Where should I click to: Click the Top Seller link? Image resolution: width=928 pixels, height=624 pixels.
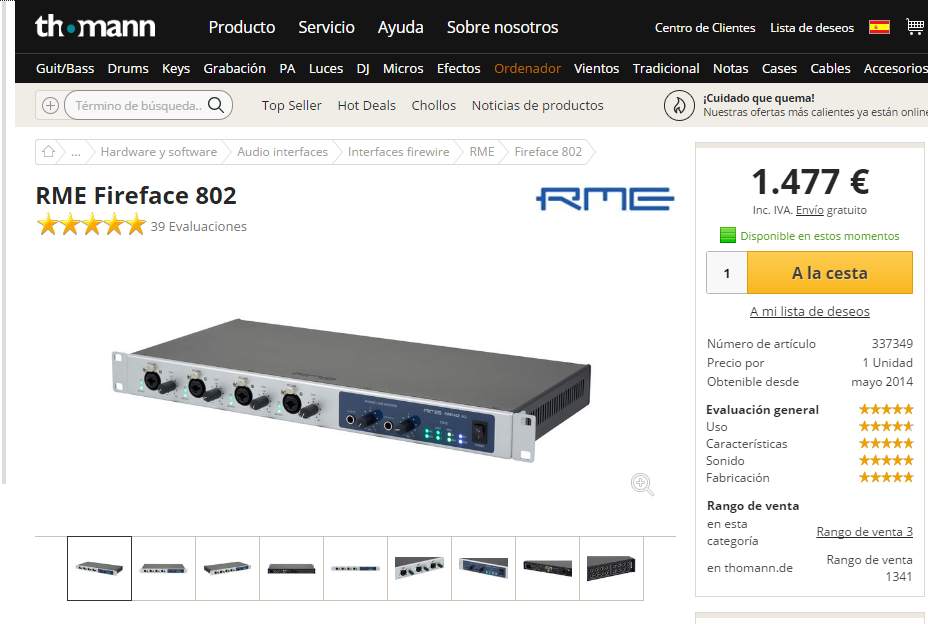[291, 105]
